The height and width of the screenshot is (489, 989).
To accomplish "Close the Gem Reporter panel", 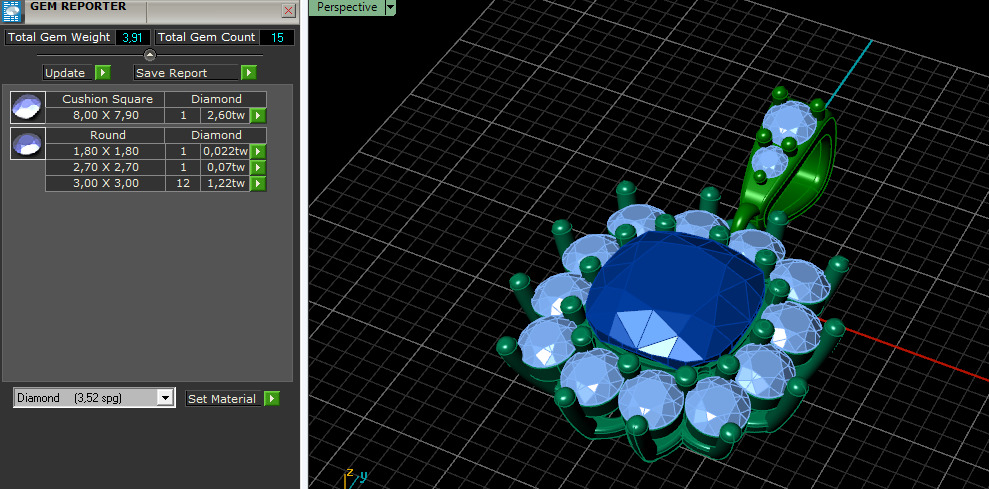I will click(288, 10).
